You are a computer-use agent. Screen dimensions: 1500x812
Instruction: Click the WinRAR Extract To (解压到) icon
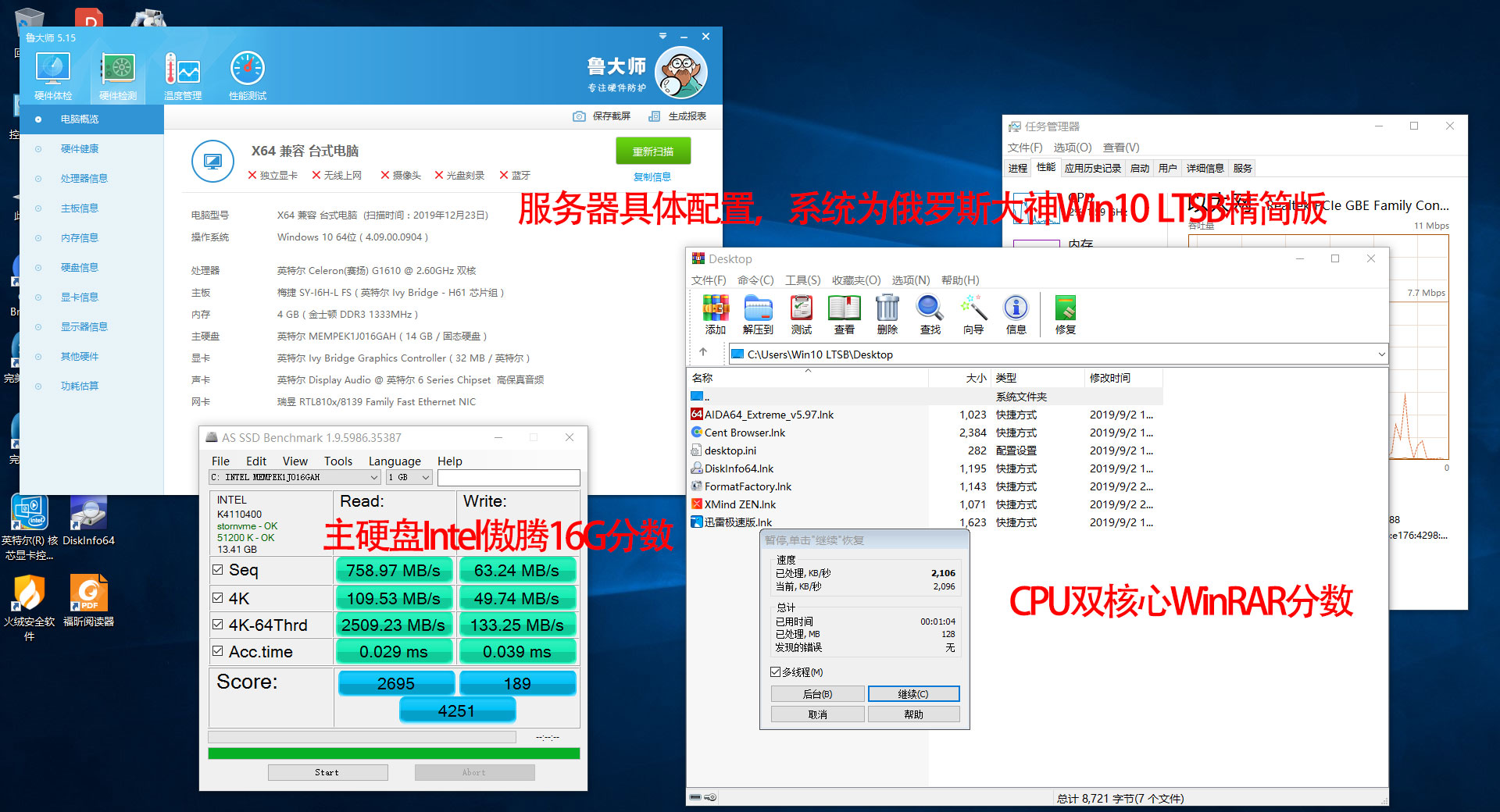pos(757,314)
